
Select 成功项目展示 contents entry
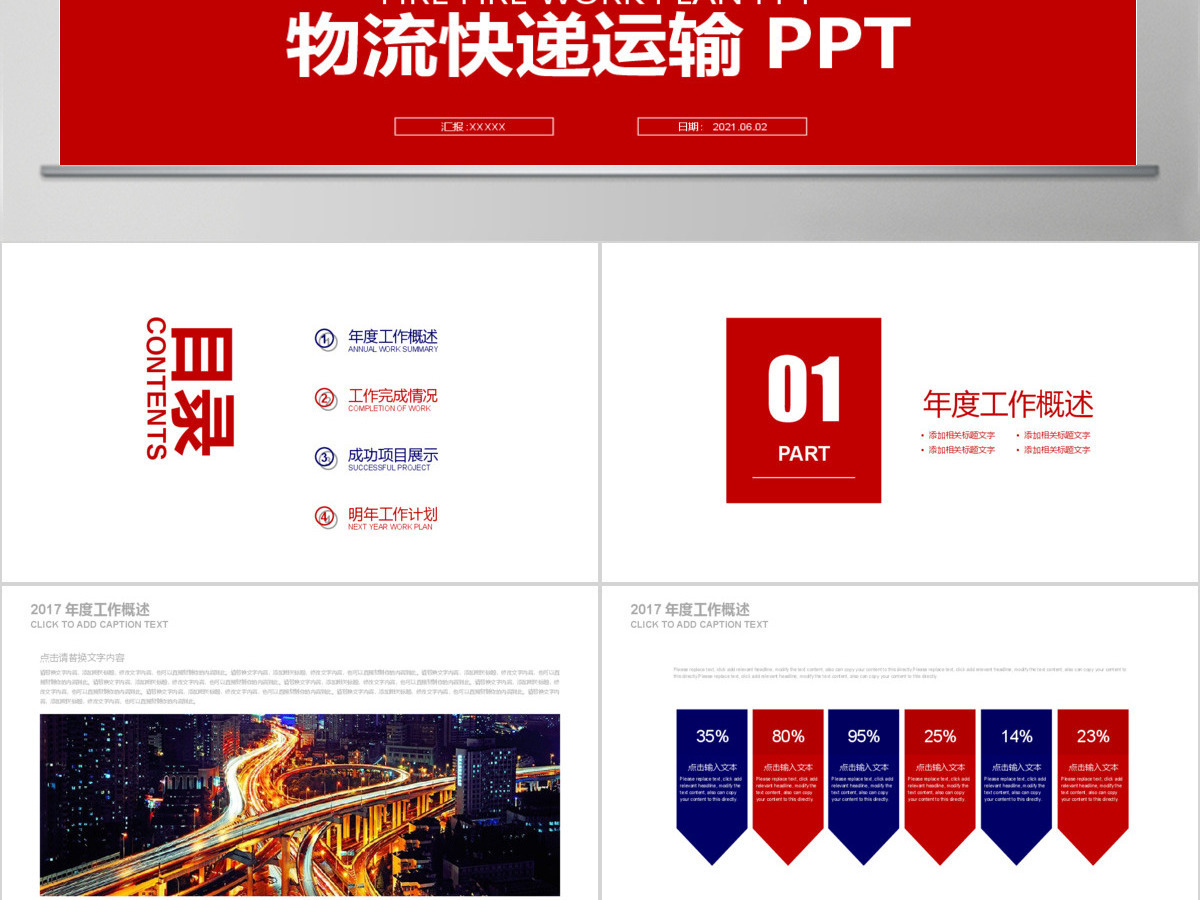click(393, 454)
